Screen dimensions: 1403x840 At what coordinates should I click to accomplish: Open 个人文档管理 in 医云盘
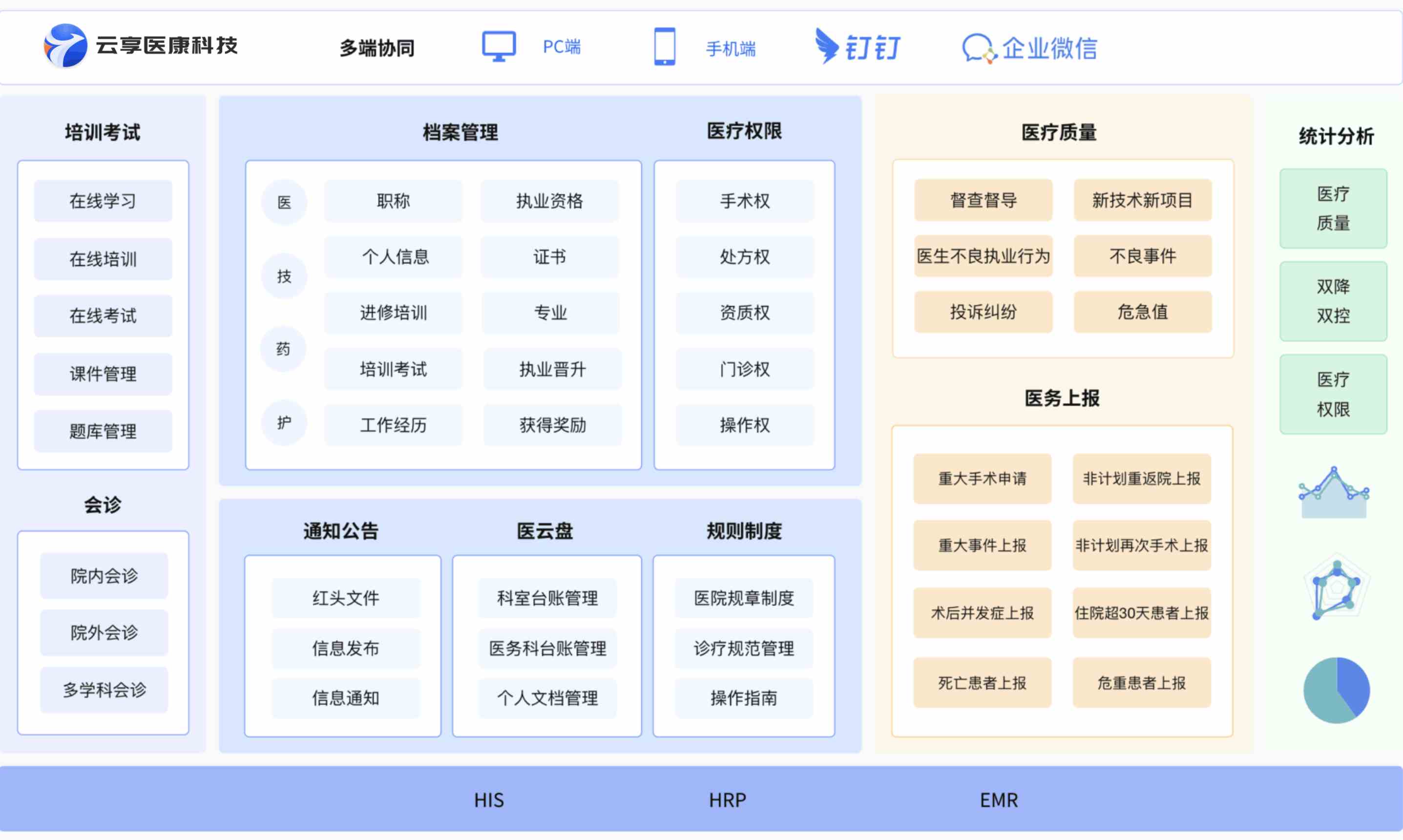pyautogui.click(x=547, y=698)
